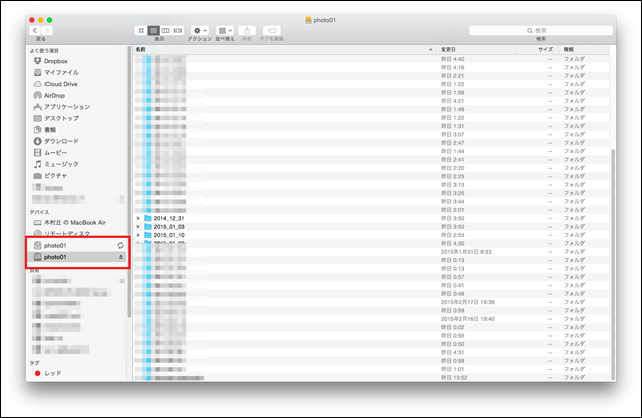Select the row modified 昨日 4:16
The width and height of the screenshot is (642, 418).
[371, 67]
